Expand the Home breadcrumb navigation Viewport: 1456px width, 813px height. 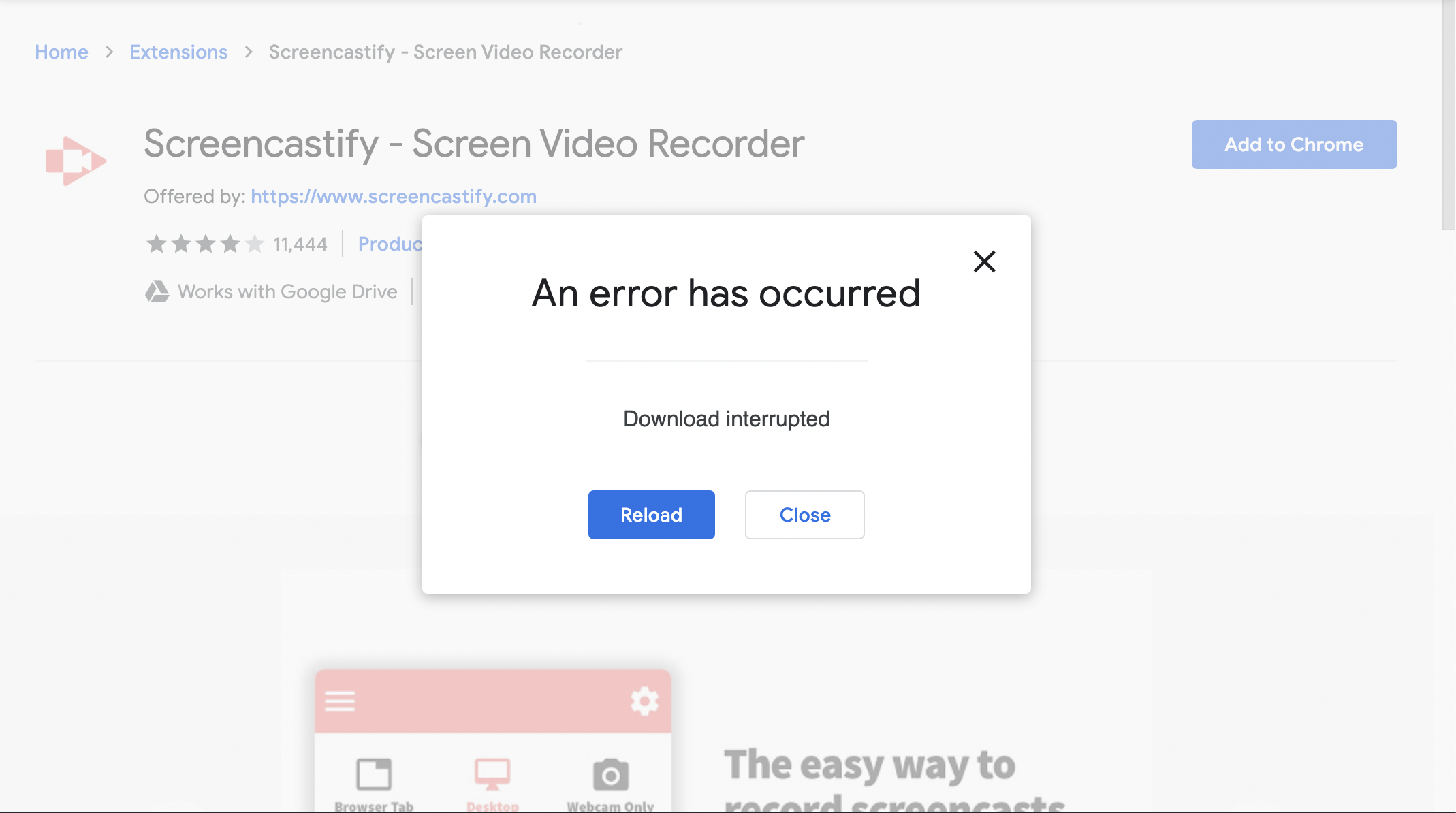pos(61,51)
